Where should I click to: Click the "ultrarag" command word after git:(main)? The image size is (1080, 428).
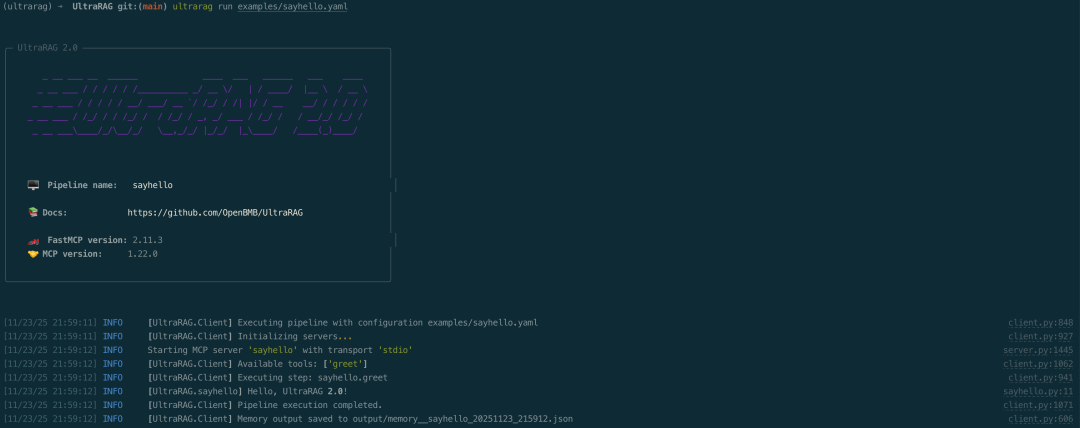(192, 6)
